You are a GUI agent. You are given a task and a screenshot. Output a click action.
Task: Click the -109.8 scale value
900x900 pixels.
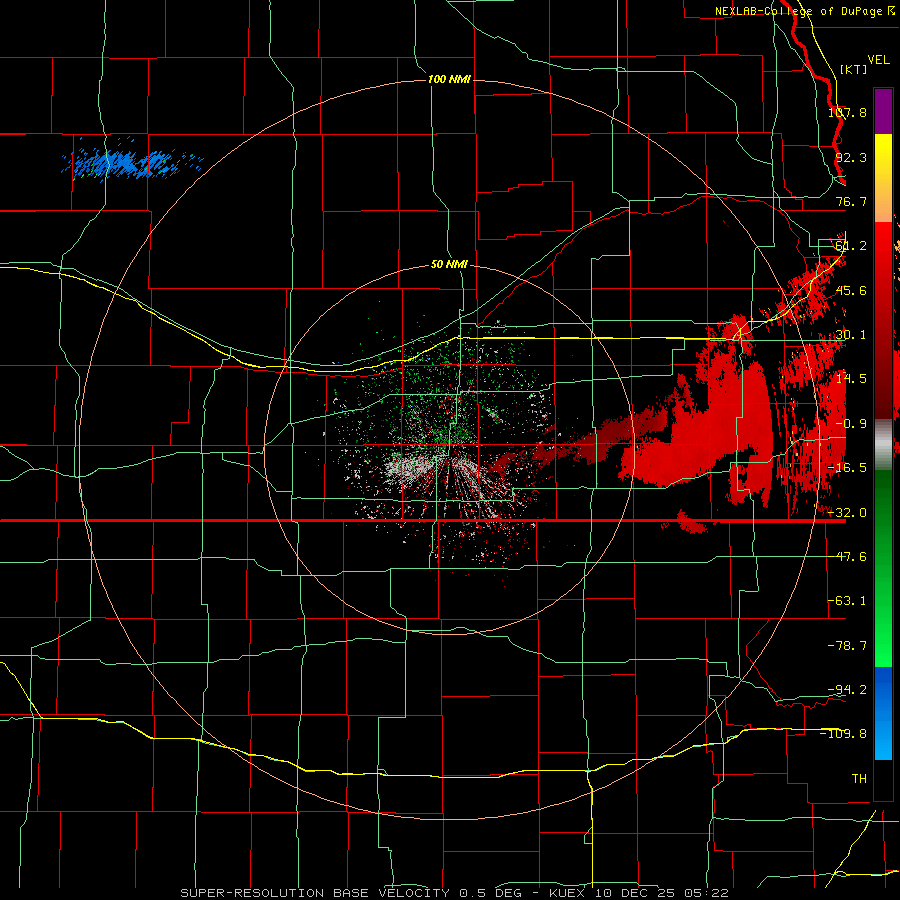pyautogui.click(x=844, y=734)
